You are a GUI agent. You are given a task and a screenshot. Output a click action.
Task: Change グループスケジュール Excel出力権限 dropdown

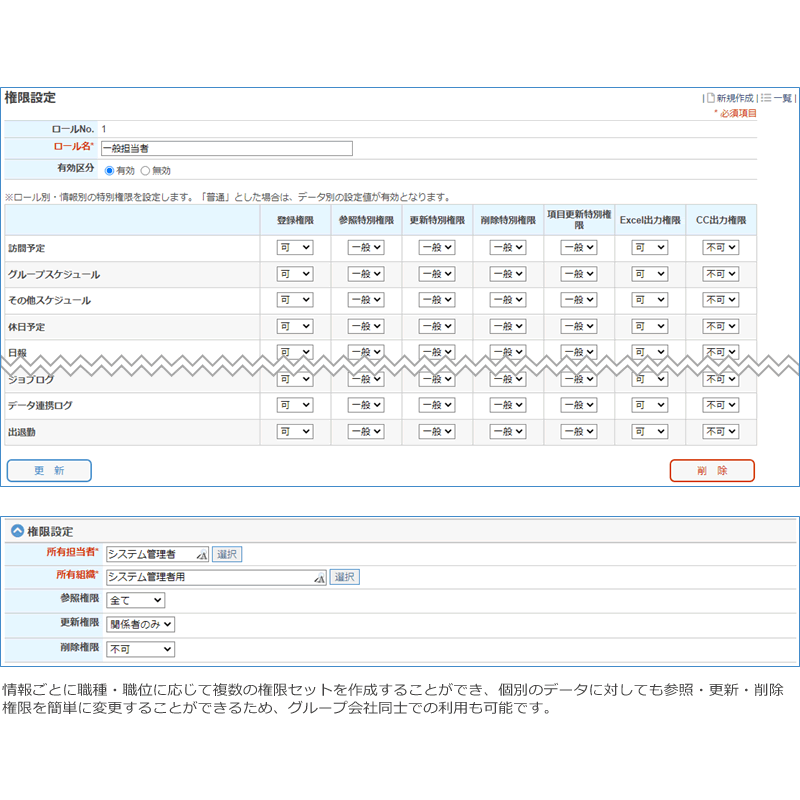tap(650, 274)
